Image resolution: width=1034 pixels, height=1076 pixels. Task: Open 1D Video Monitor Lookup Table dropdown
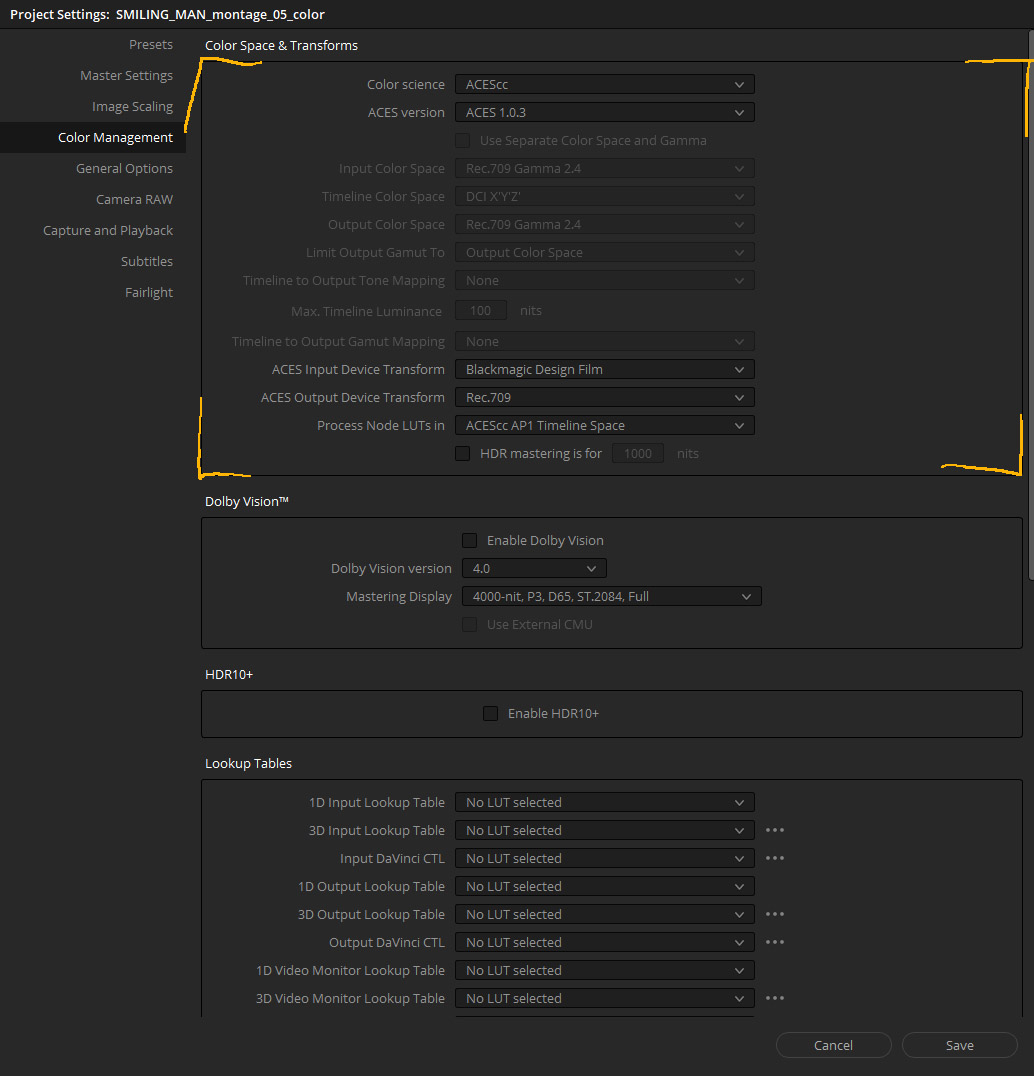604,970
